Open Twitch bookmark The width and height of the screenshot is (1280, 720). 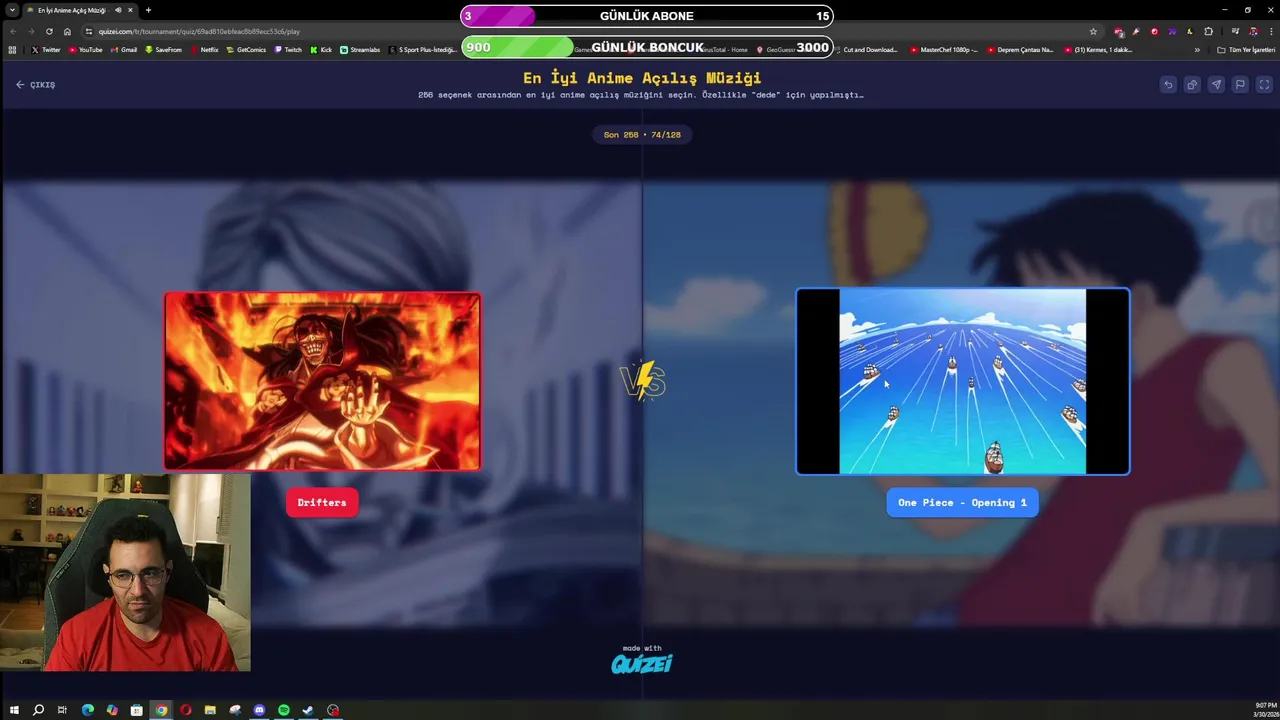288,49
